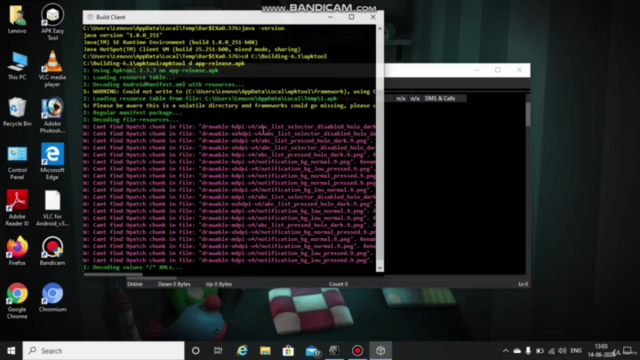
Task: Open VLC media player shortcut
Action: click(x=52, y=68)
